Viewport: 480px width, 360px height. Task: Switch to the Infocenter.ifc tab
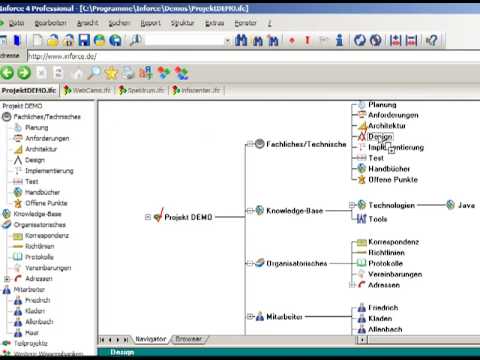tap(196, 90)
